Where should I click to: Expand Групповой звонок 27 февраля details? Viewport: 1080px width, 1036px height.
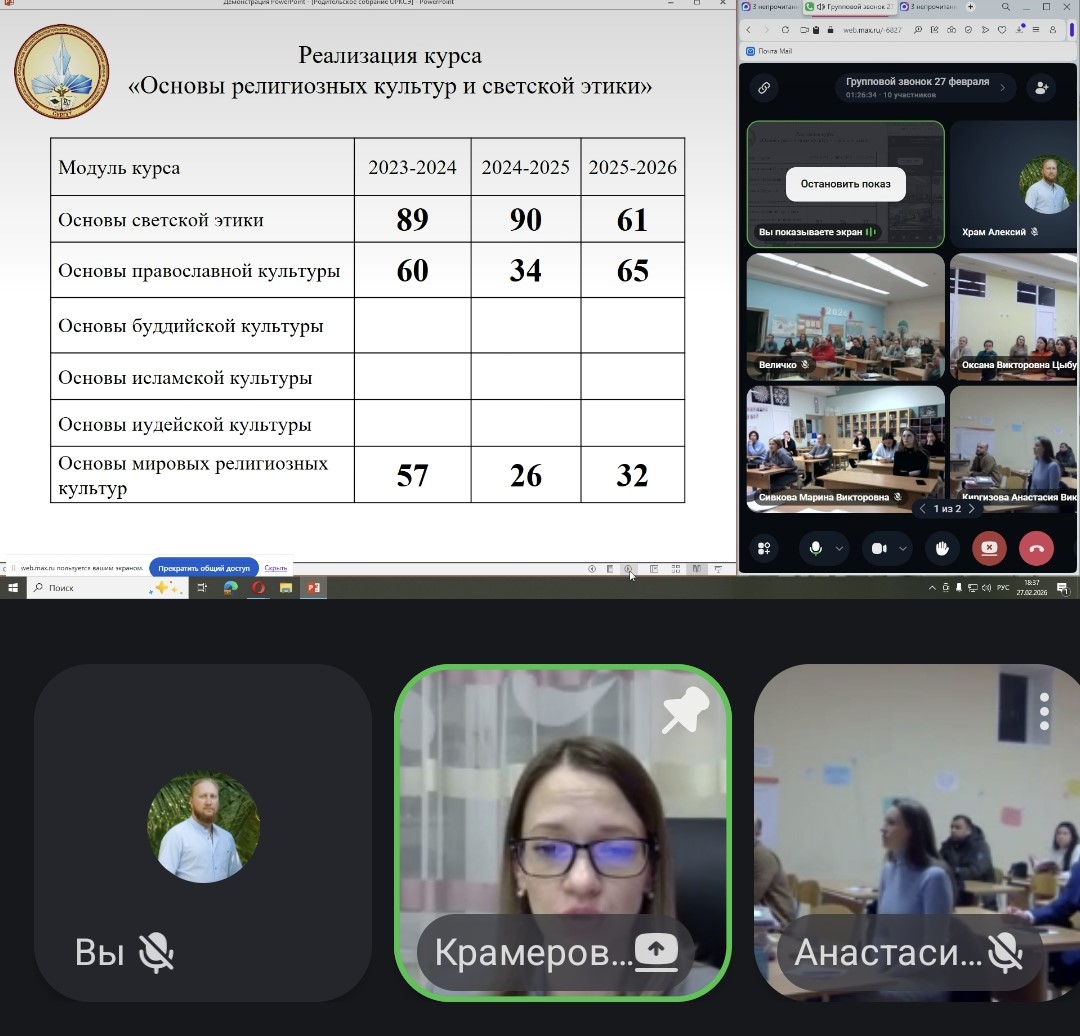click(x=1002, y=88)
